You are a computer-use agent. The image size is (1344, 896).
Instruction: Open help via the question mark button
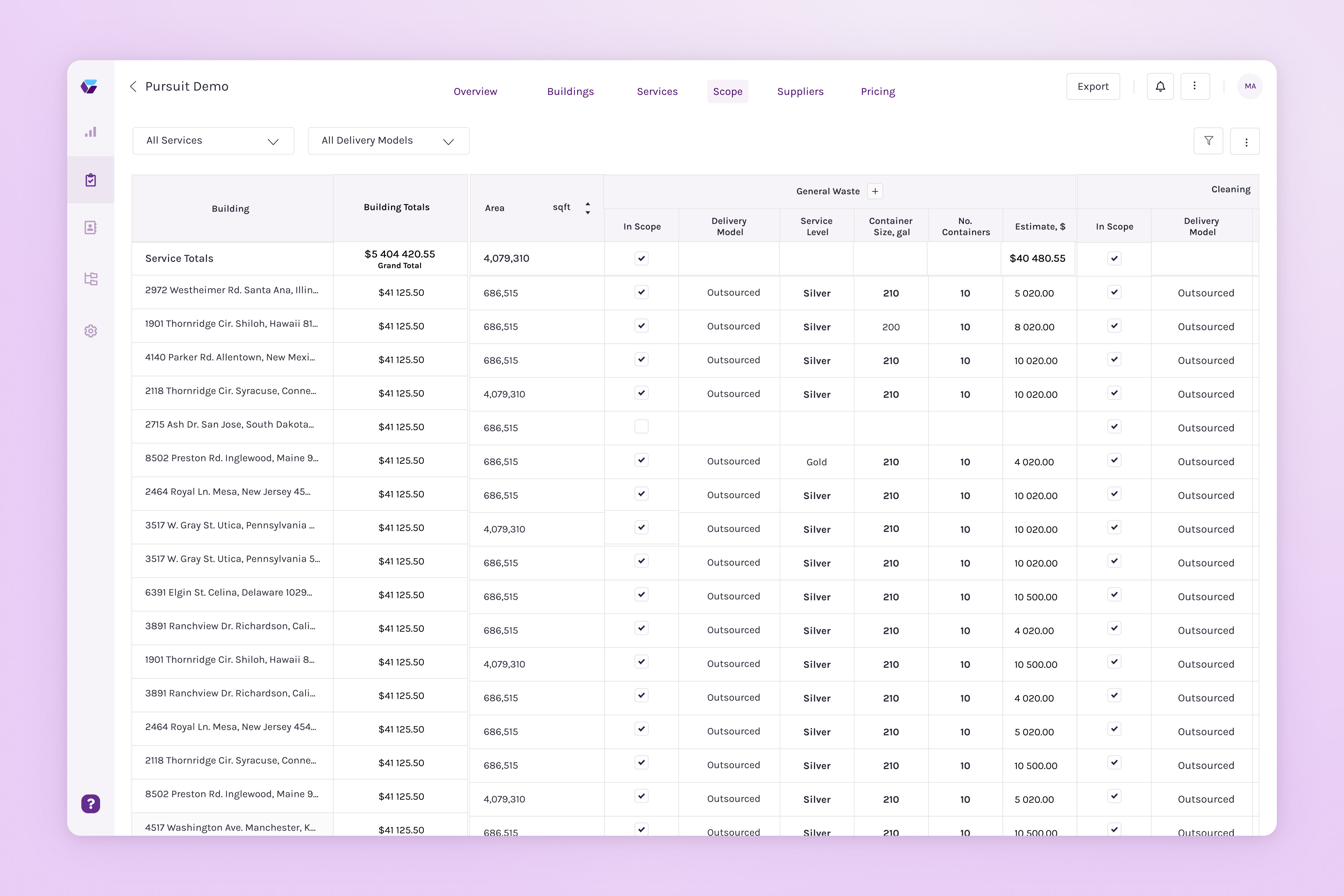[90, 804]
